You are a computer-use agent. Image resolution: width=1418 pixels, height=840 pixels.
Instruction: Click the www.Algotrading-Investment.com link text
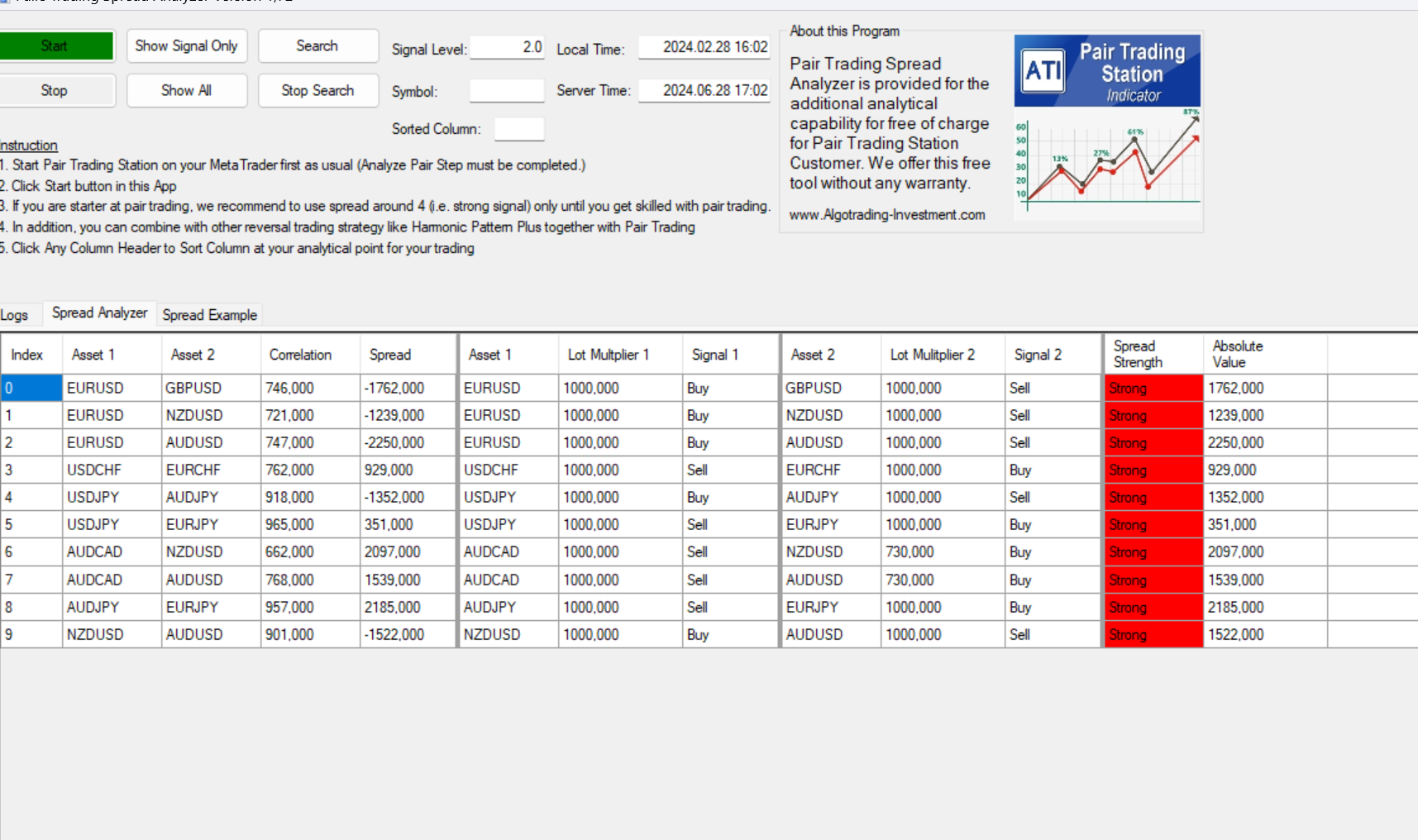887,215
